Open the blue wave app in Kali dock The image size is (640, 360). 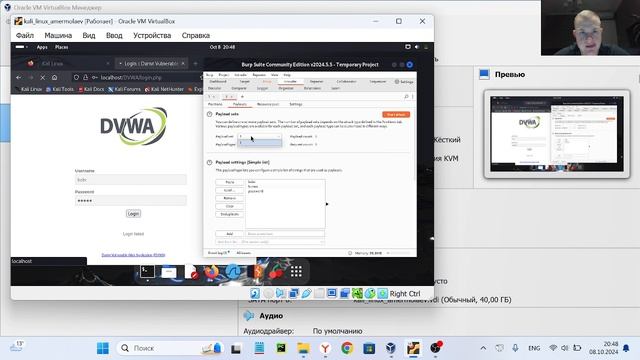(233, 271)
